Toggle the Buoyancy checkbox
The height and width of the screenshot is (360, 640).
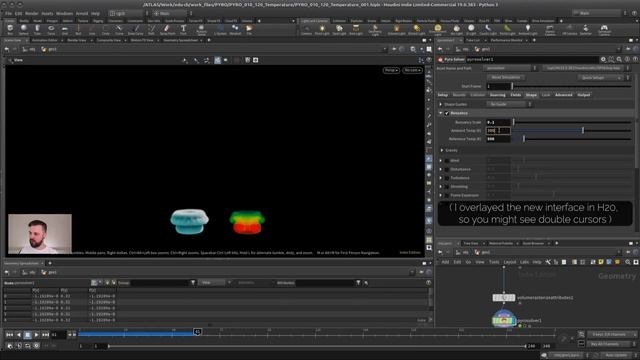click(447, 113)
